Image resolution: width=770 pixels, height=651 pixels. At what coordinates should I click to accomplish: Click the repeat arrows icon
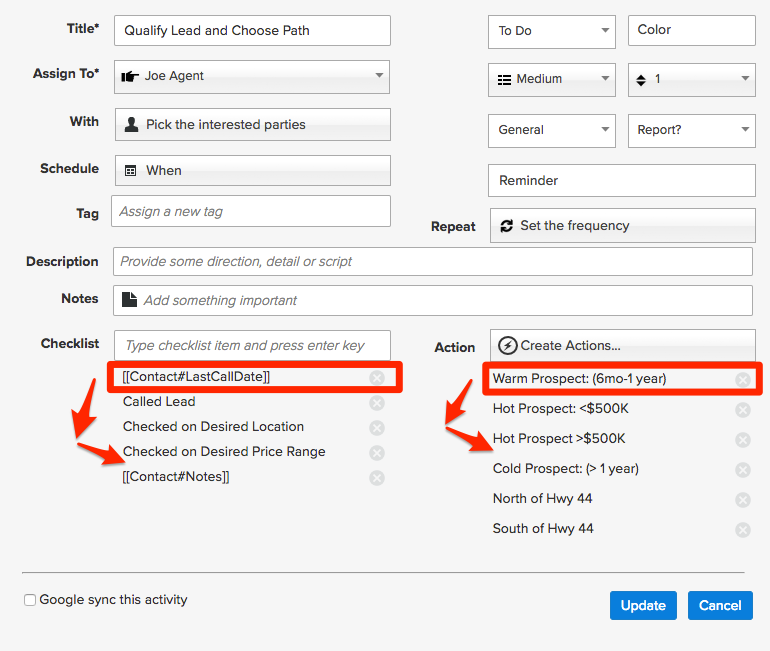tap(506, 226)
